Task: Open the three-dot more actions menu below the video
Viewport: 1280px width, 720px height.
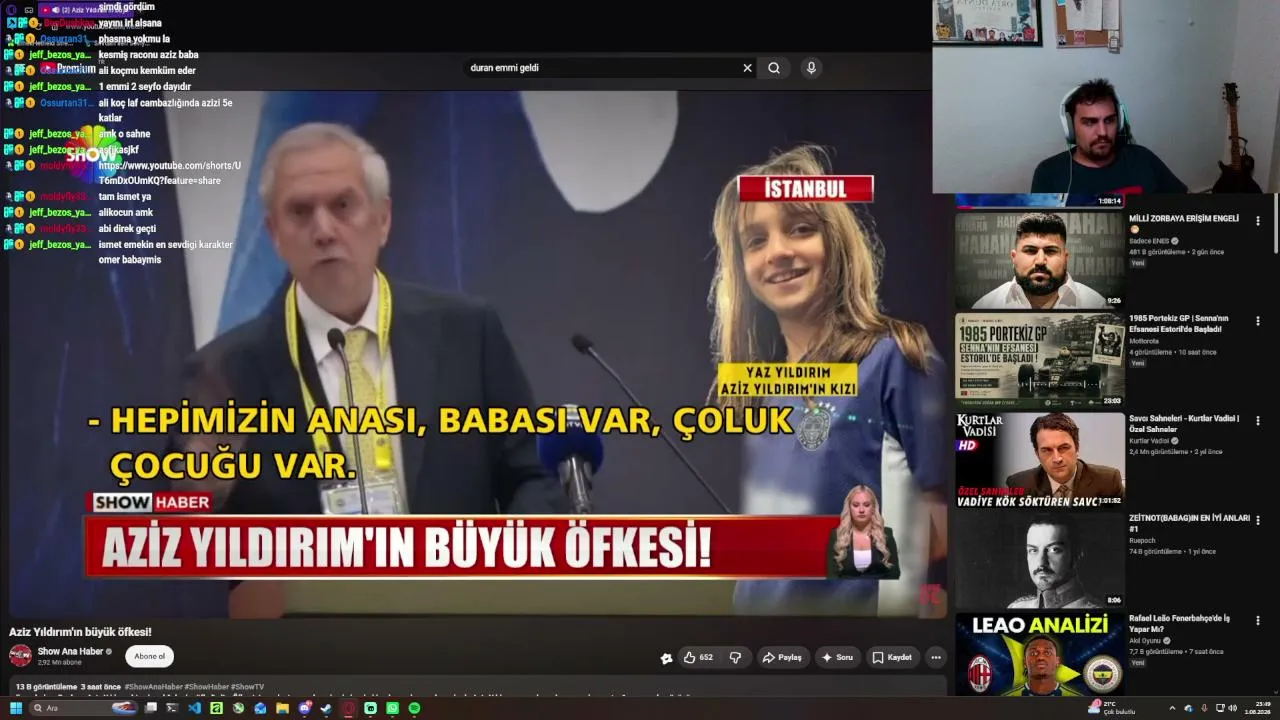Action: [936, 657]
